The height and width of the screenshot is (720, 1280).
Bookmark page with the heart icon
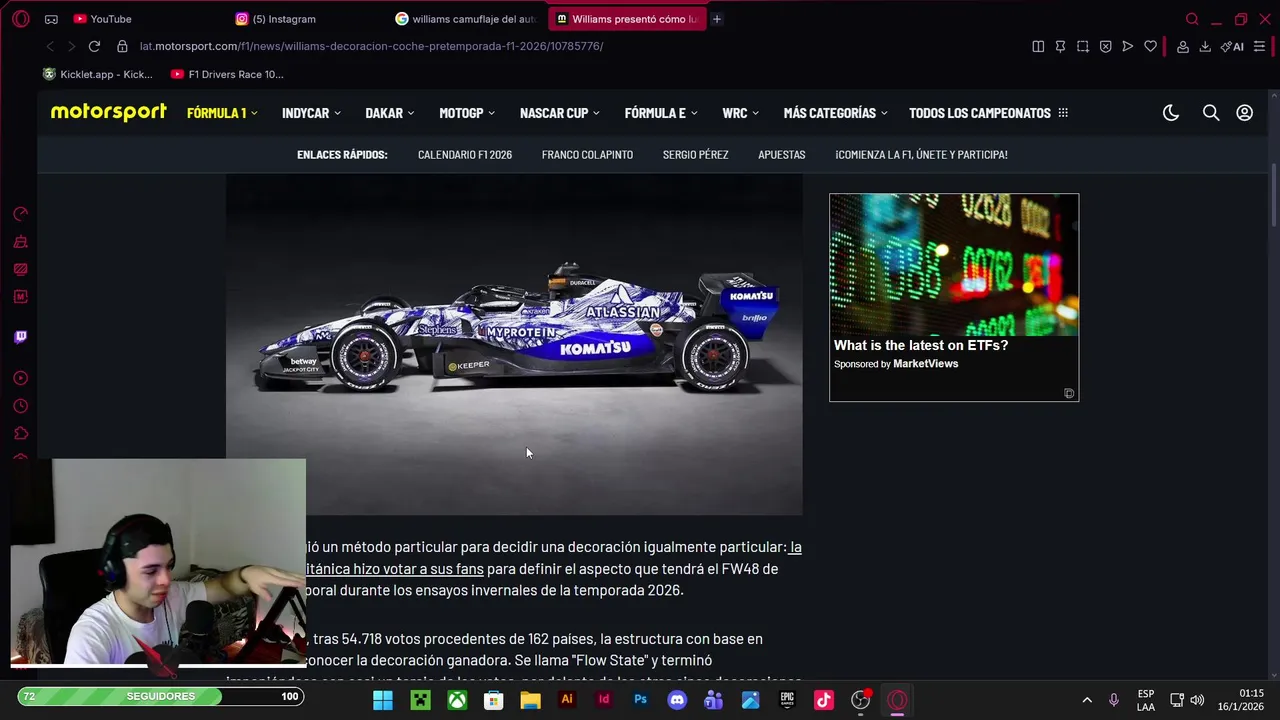[1150, 46]
